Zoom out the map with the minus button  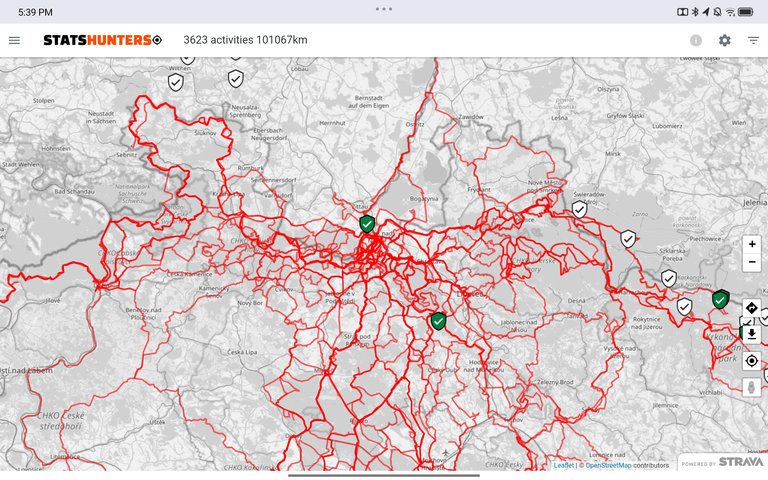752,262
